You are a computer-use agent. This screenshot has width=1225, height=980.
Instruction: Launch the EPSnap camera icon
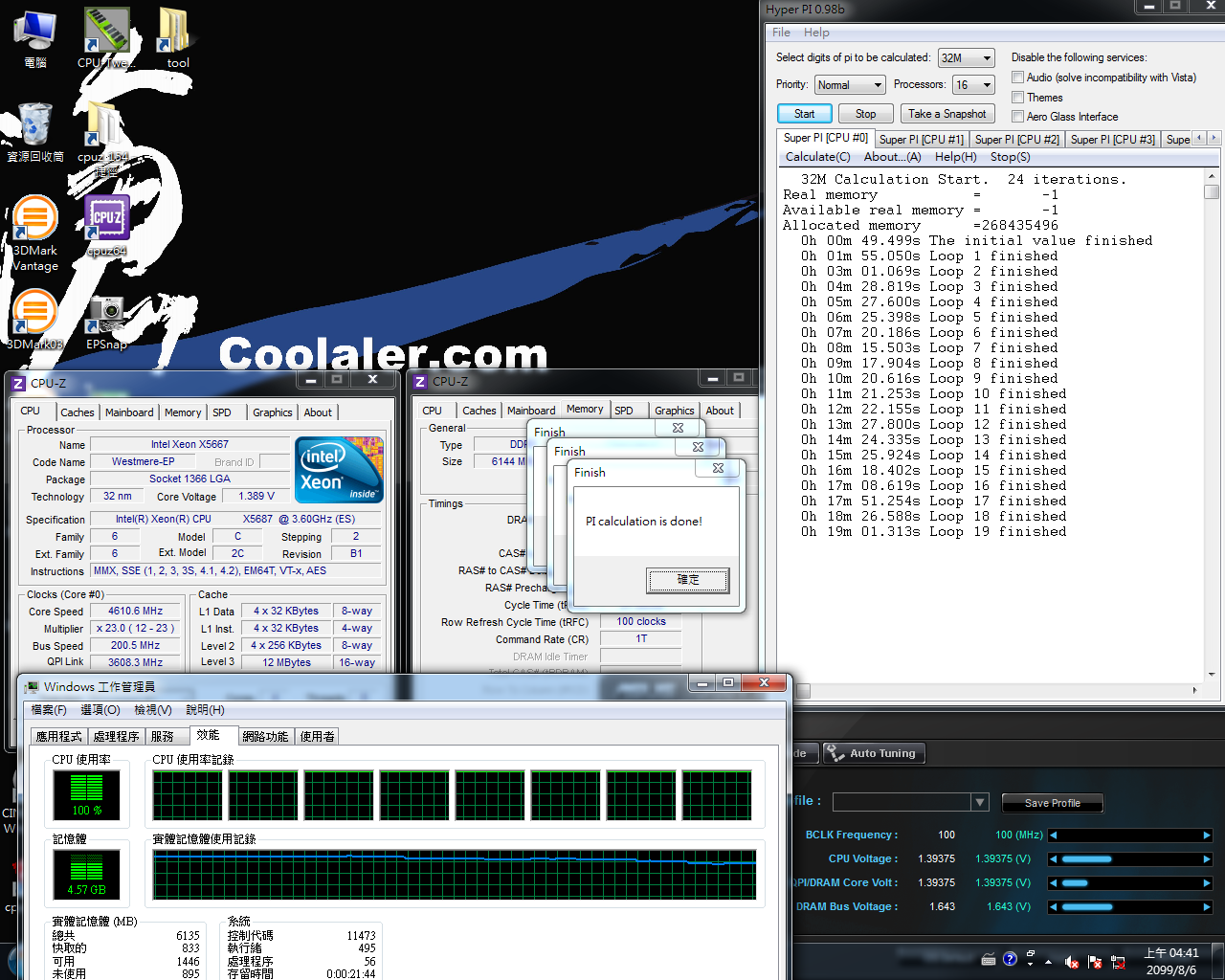[x=106, y=313]
